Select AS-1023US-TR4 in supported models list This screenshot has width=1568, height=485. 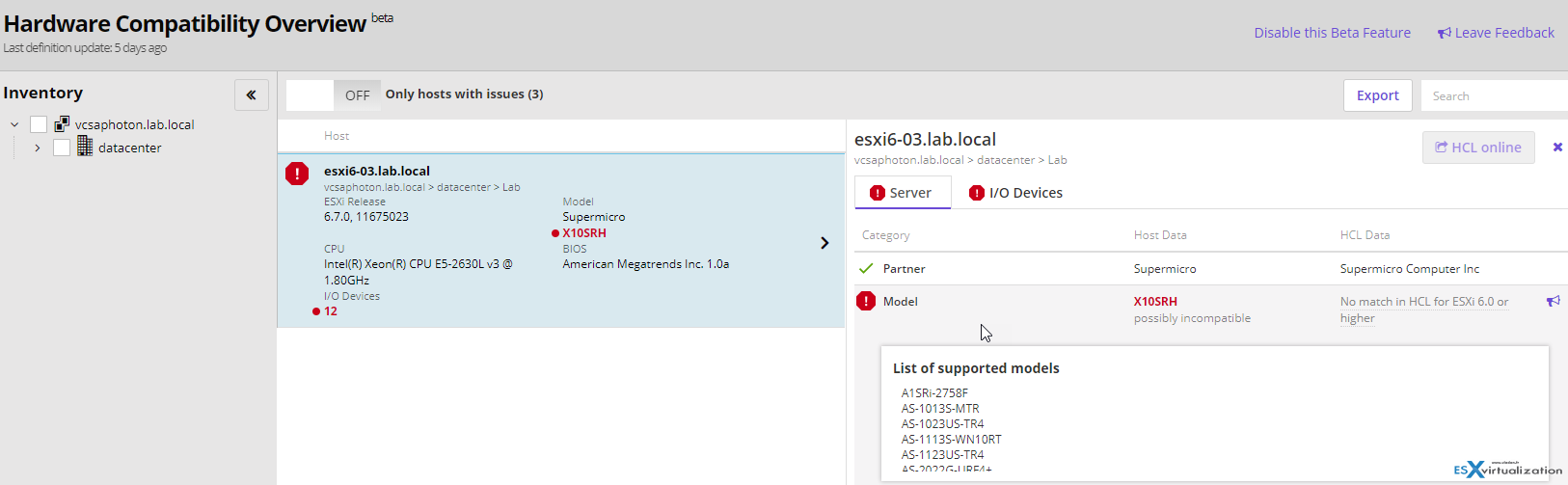coord(943,424)
